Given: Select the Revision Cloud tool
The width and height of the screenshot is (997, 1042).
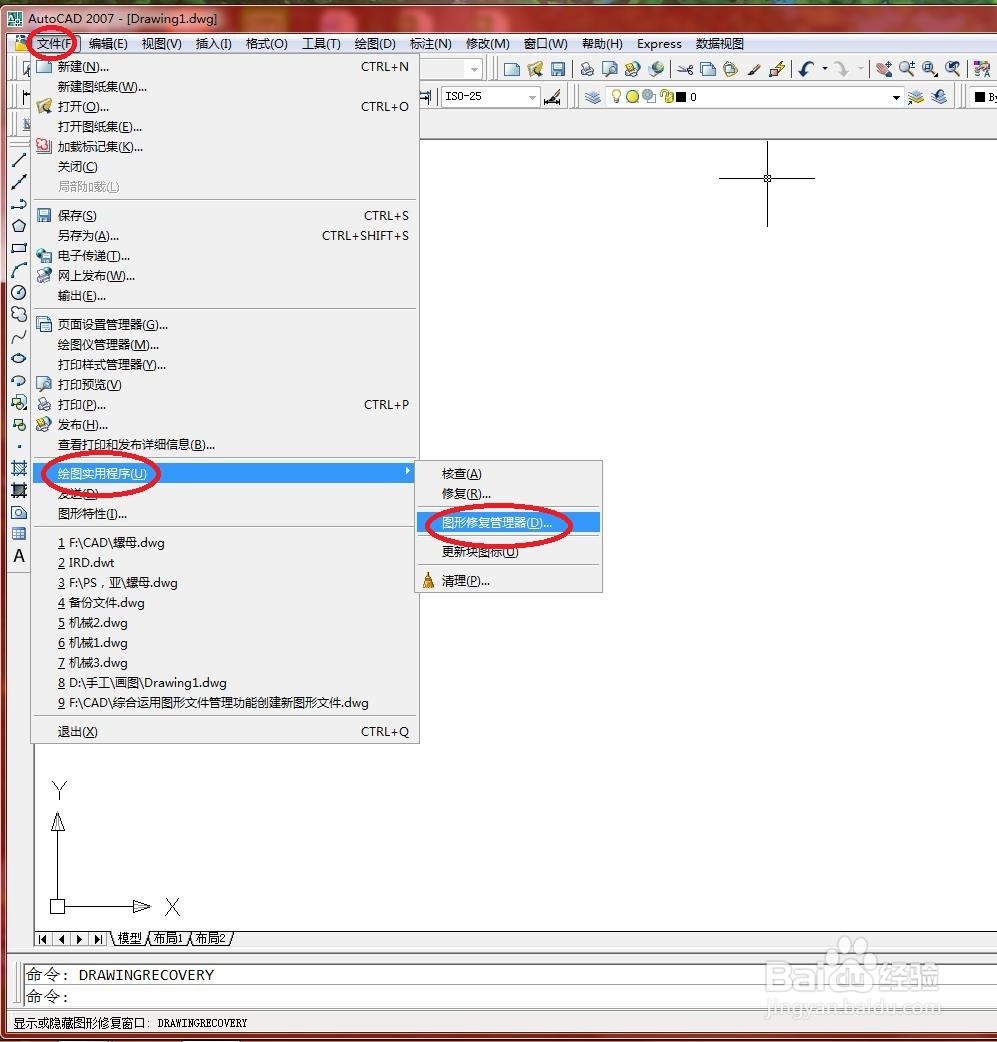Looking at the screenshot, I should (x=19, y=314).
